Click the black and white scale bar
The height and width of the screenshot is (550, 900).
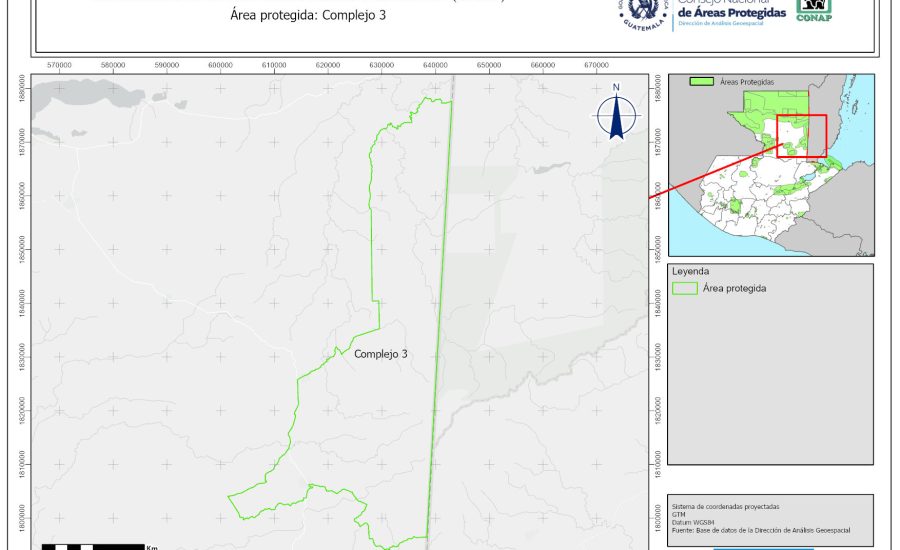click(93, 547)
